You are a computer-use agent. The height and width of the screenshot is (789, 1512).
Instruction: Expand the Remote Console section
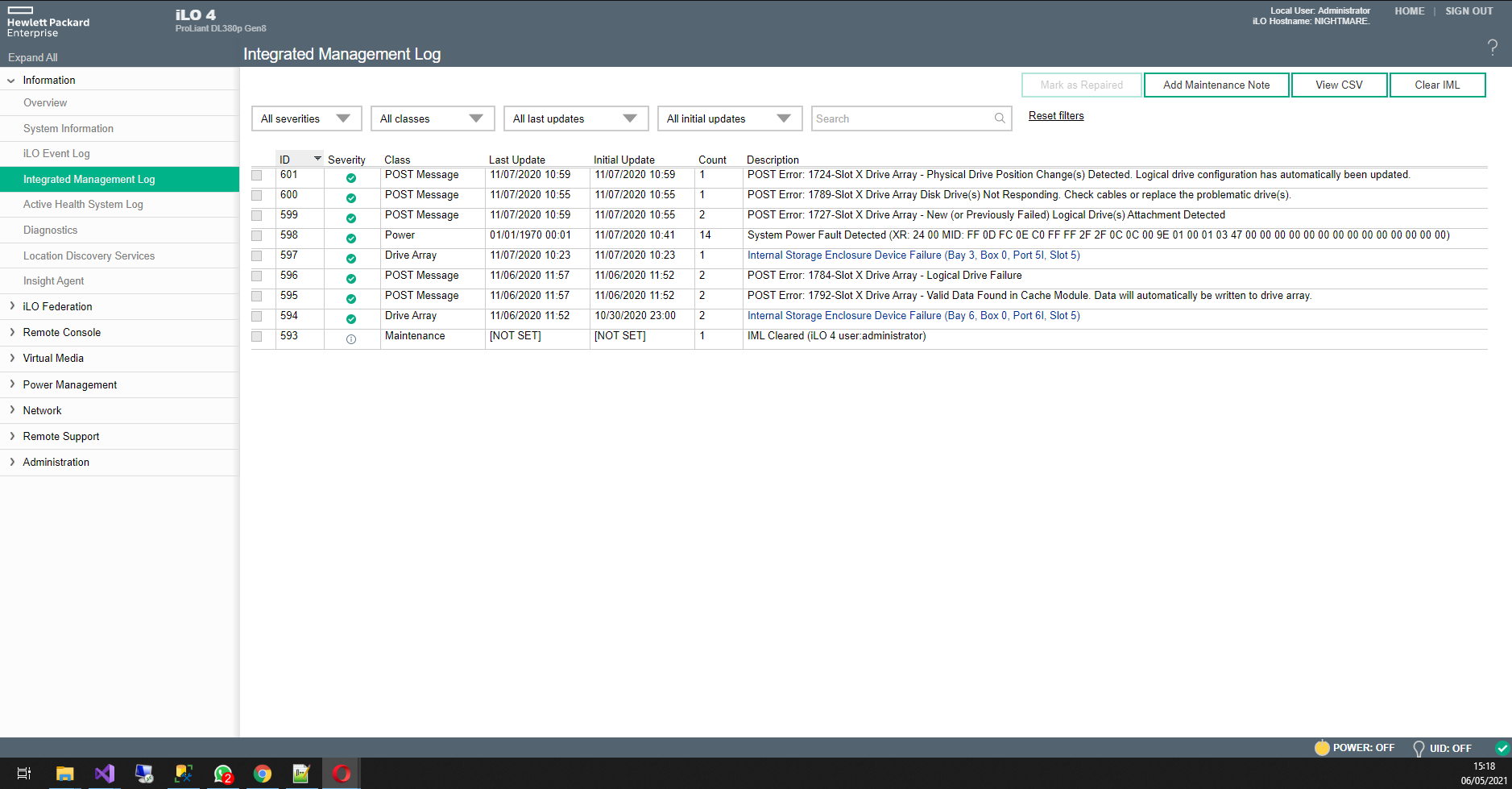click(12, 332)
